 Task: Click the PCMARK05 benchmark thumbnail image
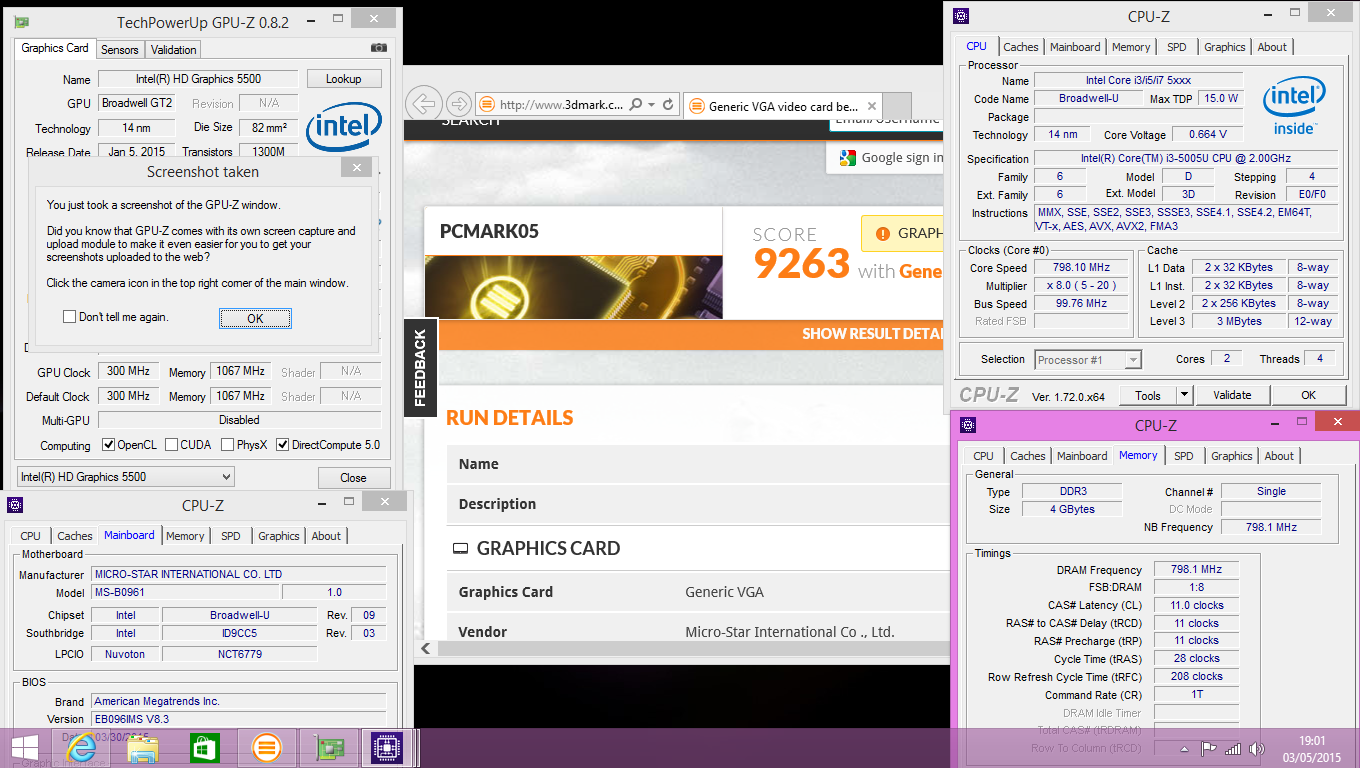(x=574, y=287)
